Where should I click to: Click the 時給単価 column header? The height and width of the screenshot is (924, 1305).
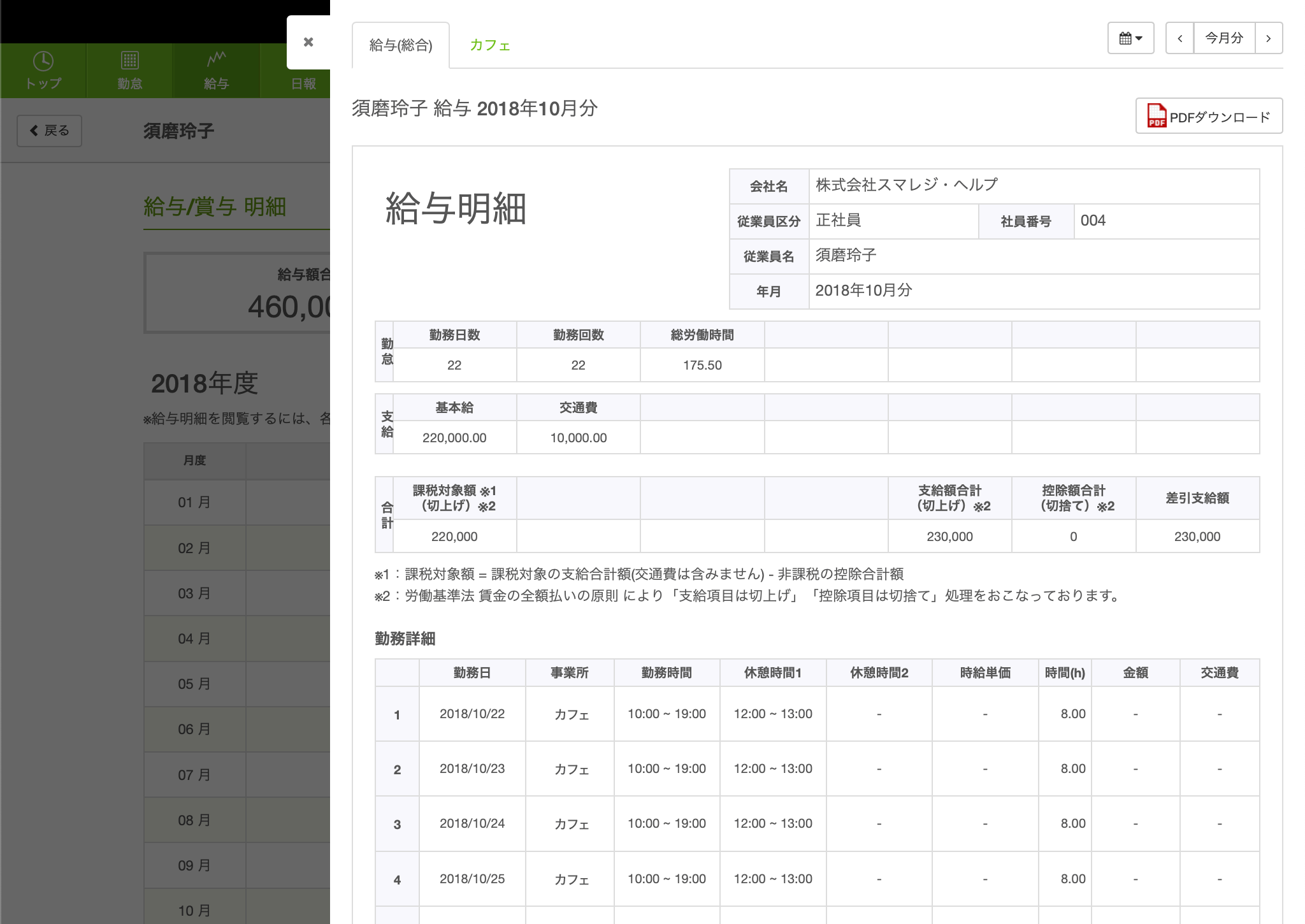[x=985, y=673]
